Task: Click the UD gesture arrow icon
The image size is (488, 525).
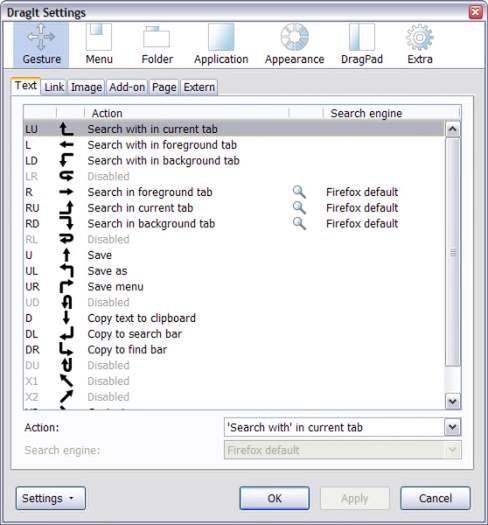Action: point(66,302)
